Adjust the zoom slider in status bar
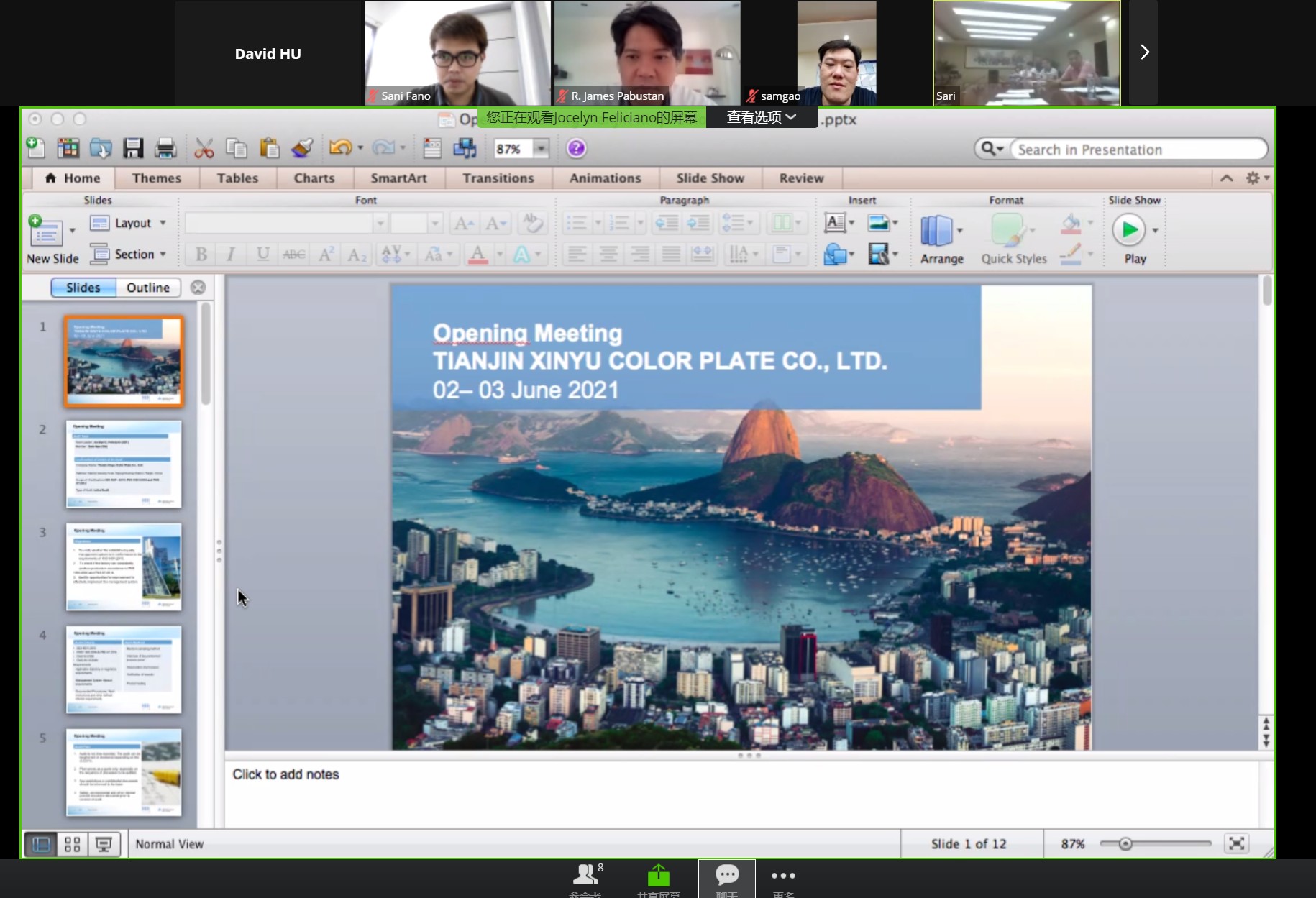This screenshot has width=1316, height=898. click(x=1125, y=844)
